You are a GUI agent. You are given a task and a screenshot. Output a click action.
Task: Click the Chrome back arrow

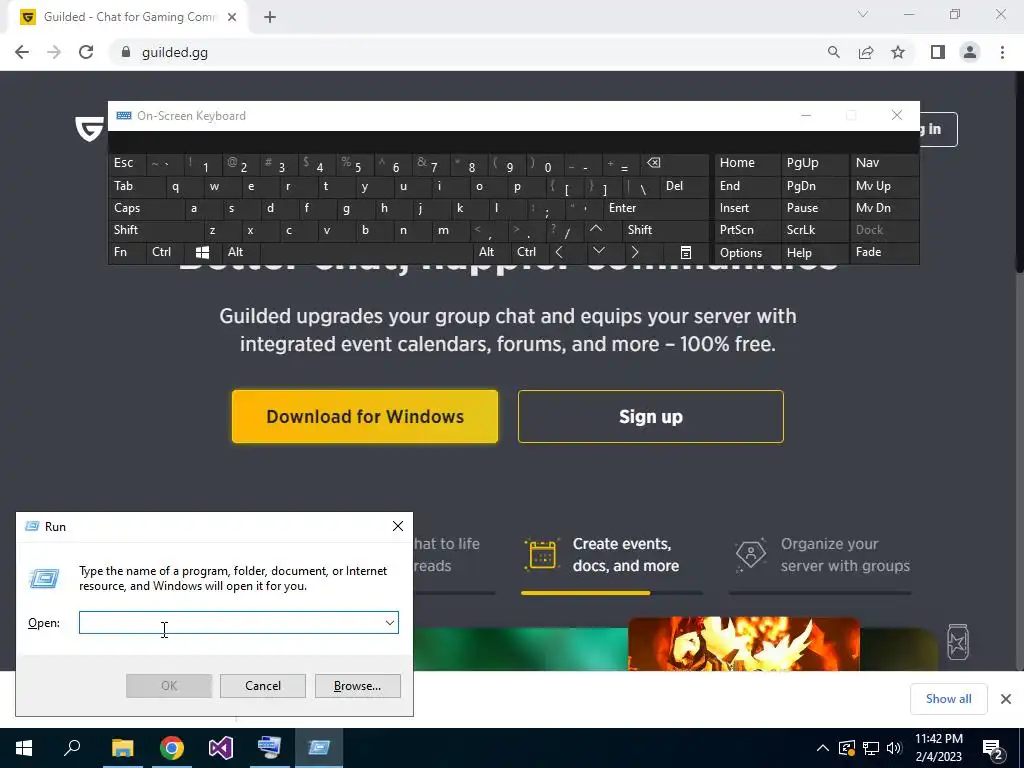point(22,52)
